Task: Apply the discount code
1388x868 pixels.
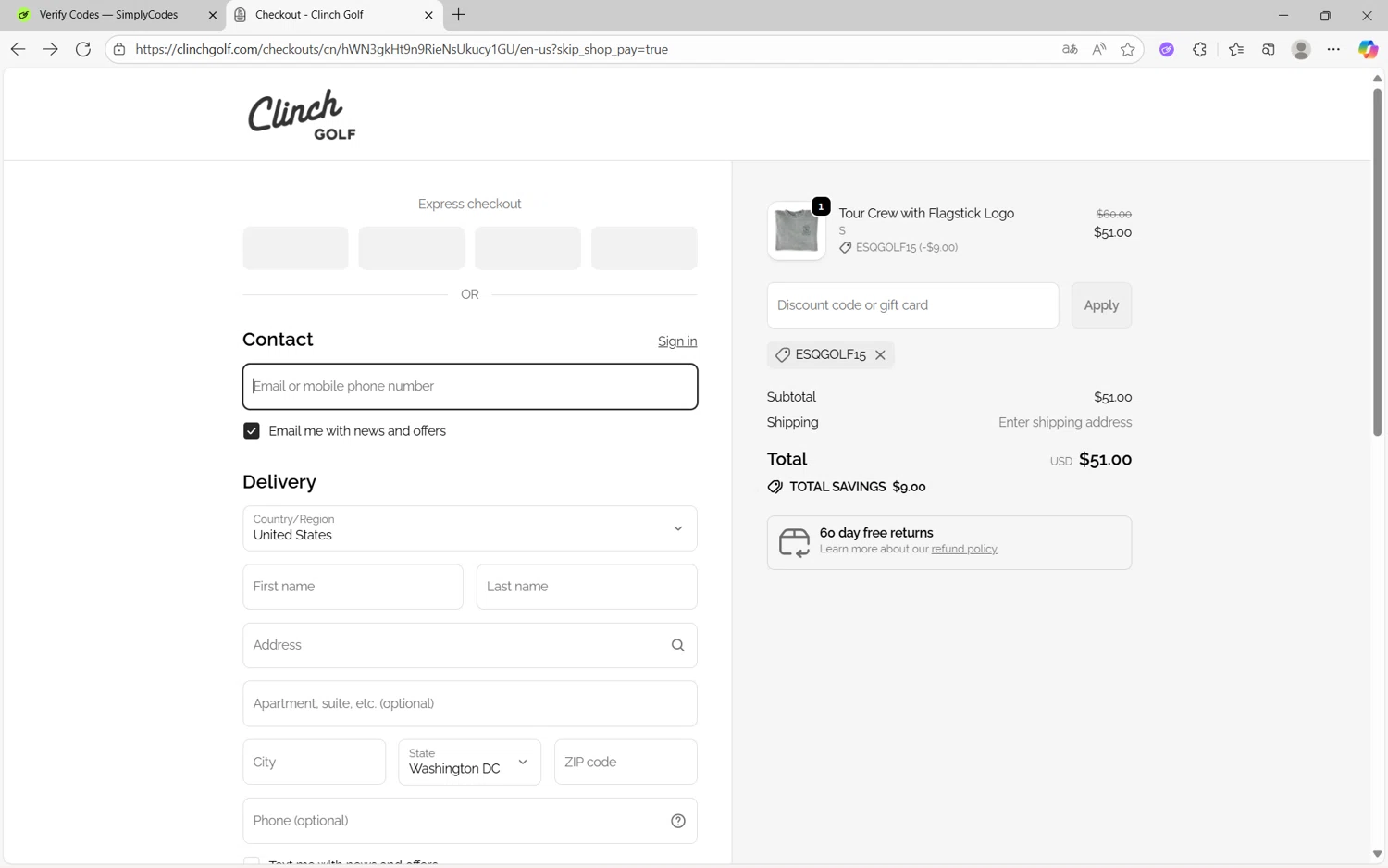Action: click(1101, 305)
